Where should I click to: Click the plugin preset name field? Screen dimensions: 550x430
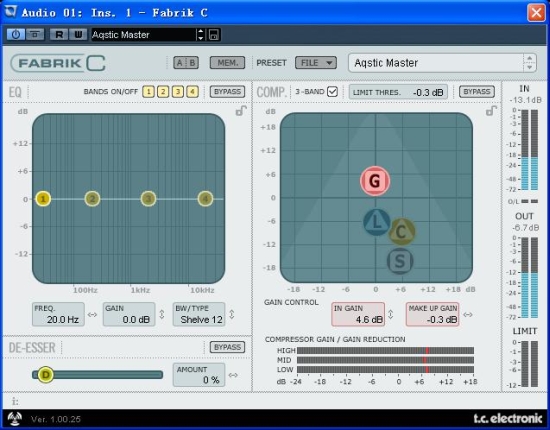click(x=435, y=63)
